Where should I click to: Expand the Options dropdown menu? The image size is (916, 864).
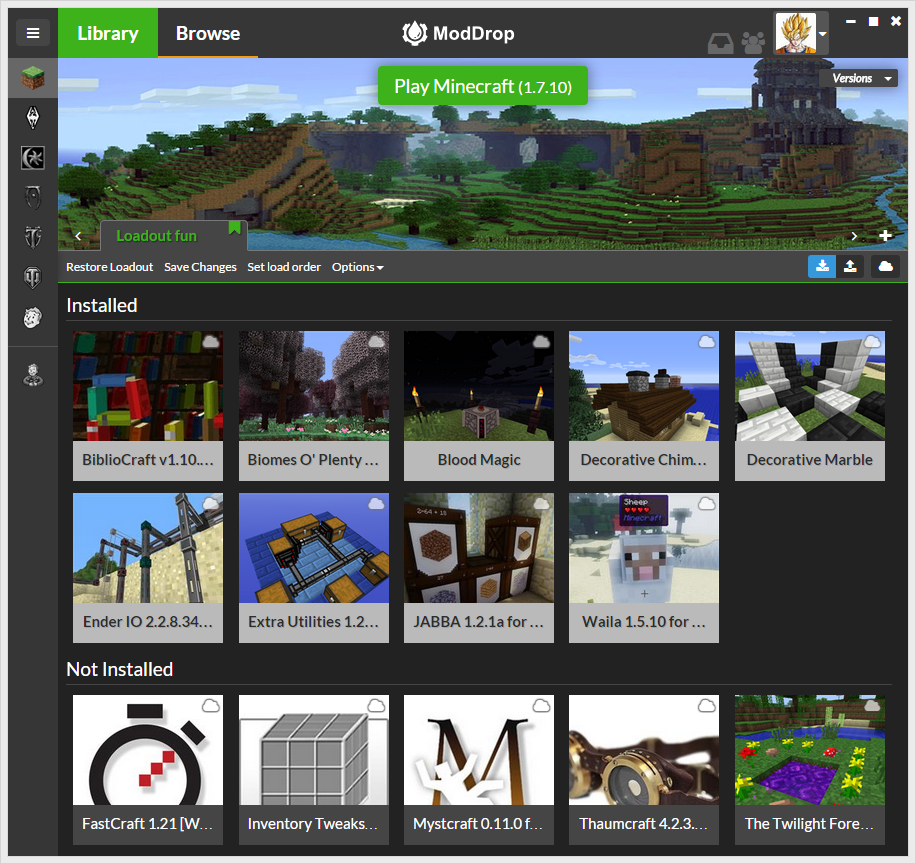[358, 267]
